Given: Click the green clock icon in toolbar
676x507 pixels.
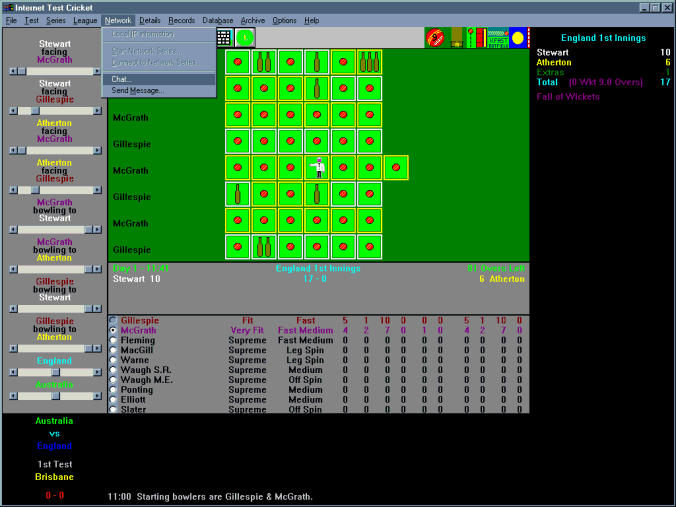Looking at the screenshot, I should (245, 37).
